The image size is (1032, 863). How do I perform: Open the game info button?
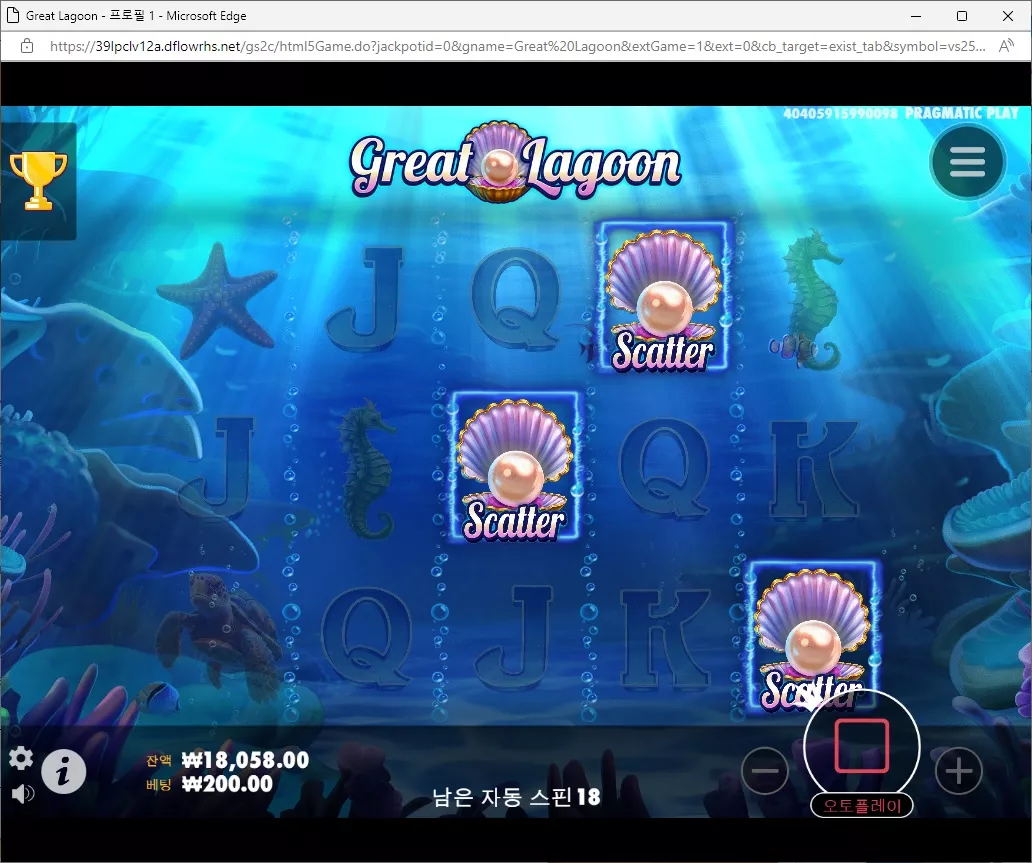point(64,771)
